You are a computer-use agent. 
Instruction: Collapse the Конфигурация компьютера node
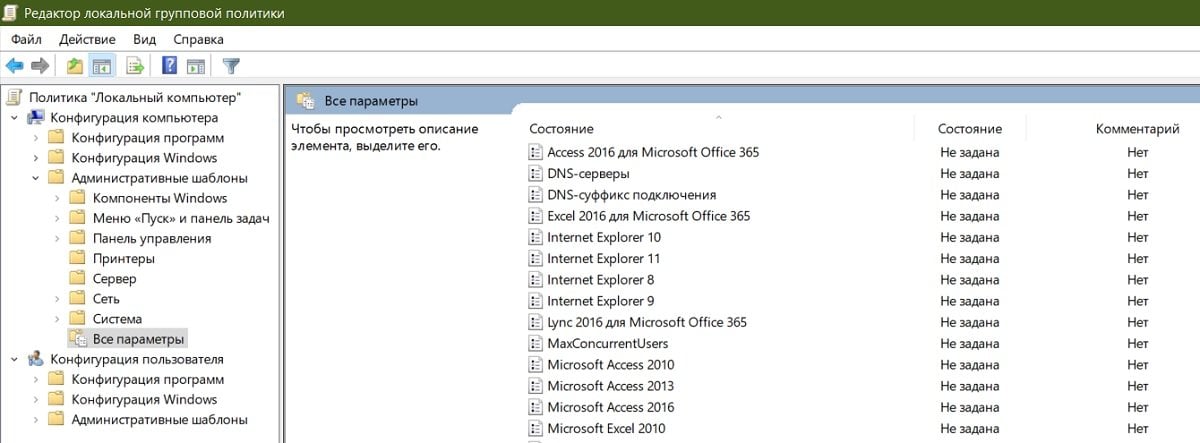coord(13,118)
